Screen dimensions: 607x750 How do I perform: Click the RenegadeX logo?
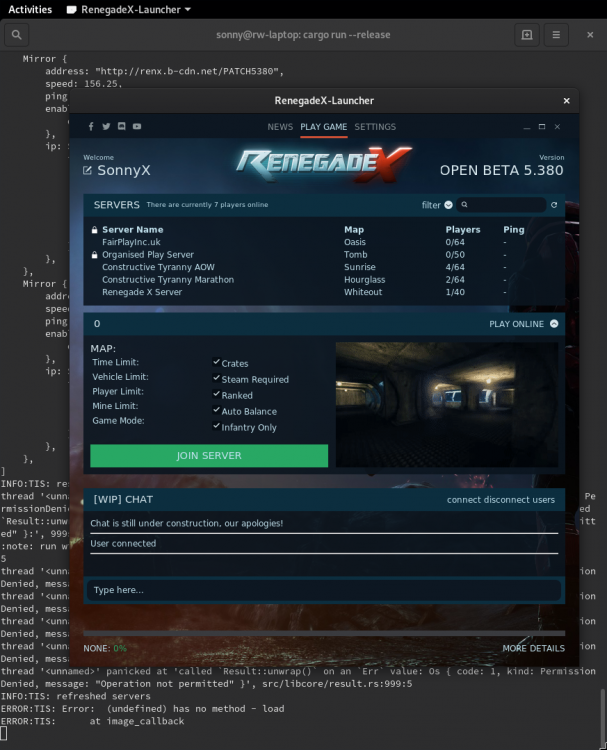323,165
